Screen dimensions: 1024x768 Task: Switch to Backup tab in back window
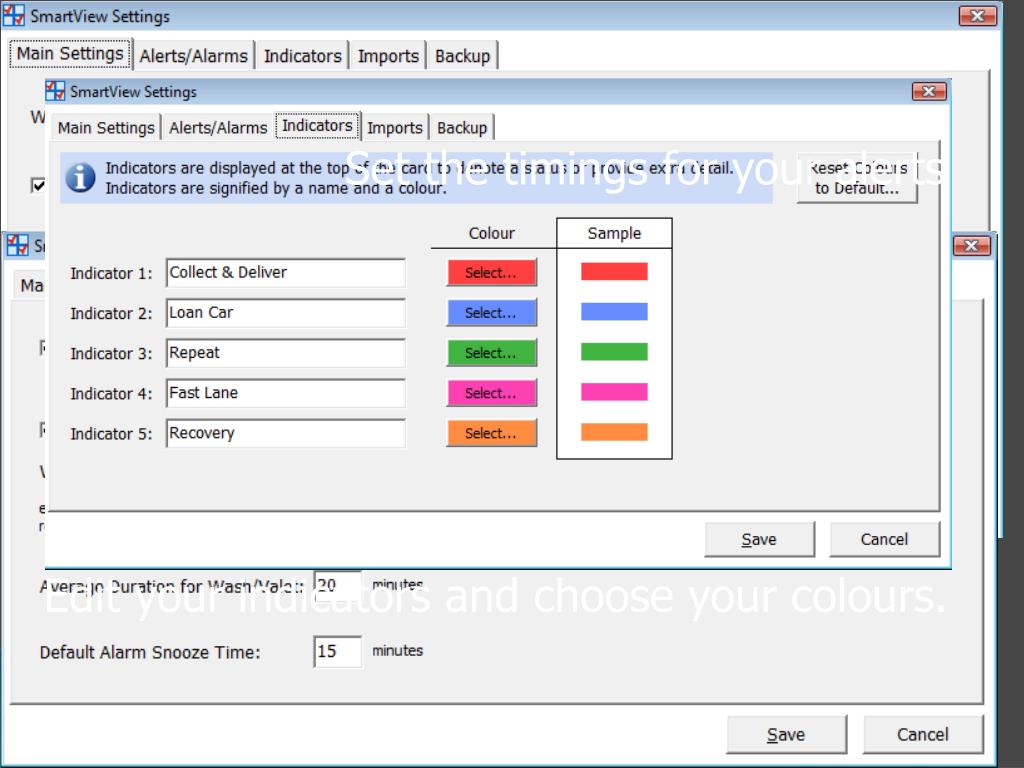[462, 56]
